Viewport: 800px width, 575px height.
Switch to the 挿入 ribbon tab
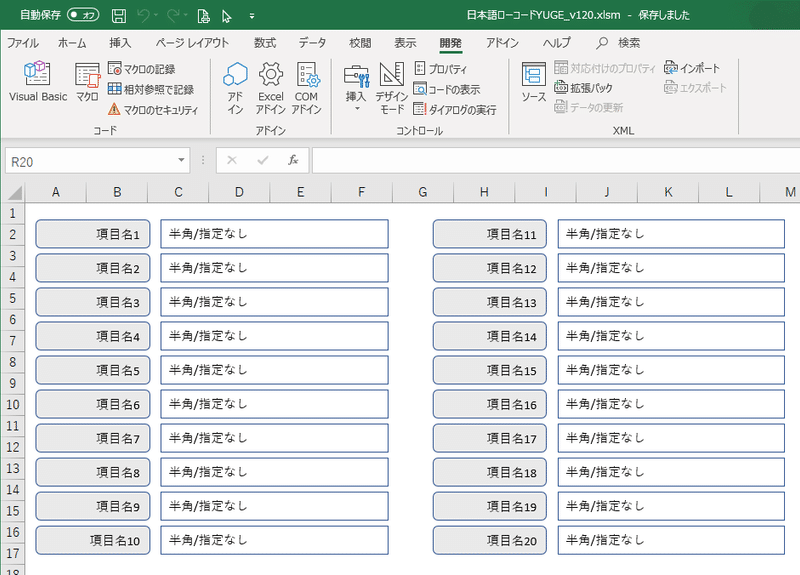(x=120, y=43)
